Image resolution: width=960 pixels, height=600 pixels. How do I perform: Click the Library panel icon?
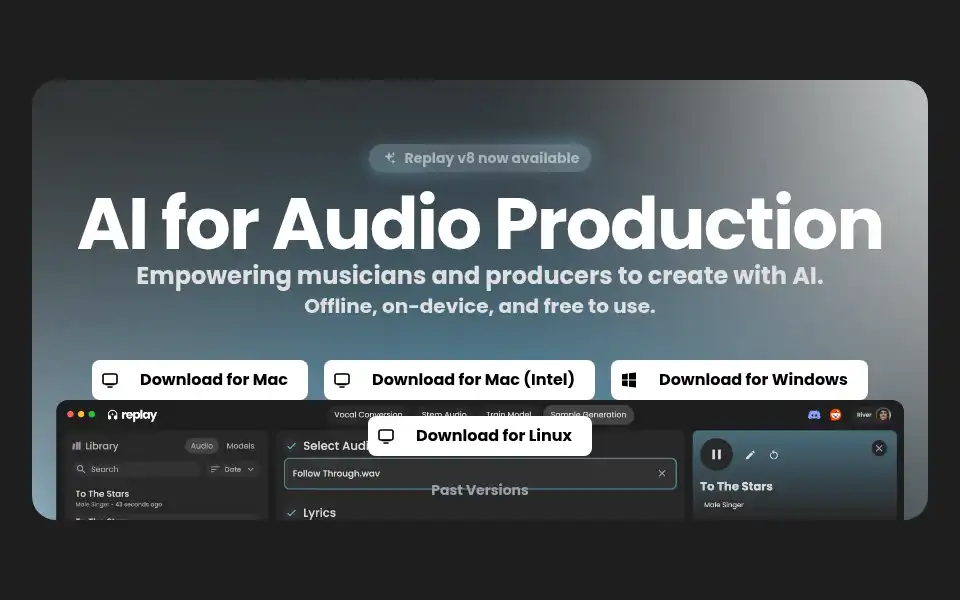click(77, 446)
